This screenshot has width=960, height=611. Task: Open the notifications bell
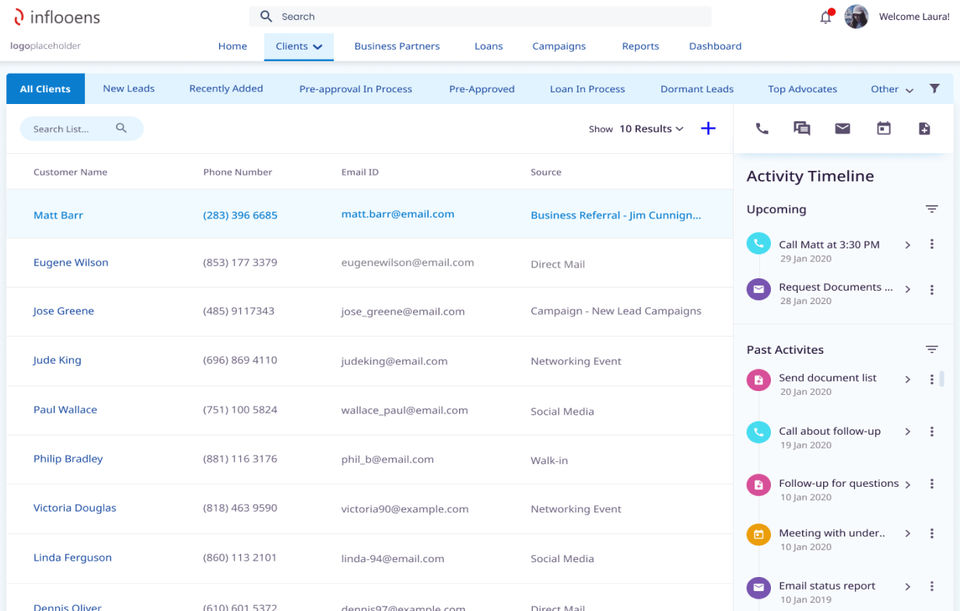[826, 17]
